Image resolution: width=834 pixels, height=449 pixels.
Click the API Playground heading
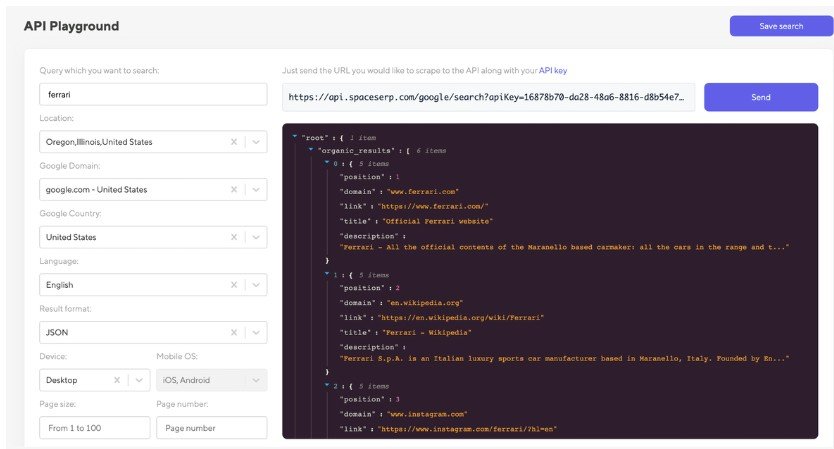click(71, 26)
